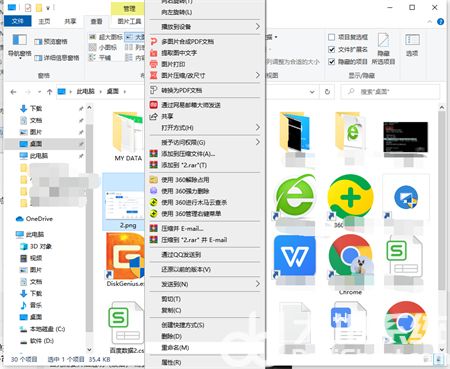The image size is (450, 369).
Task: Click the 搜索"桌面" search box
Action: point(390,92)
